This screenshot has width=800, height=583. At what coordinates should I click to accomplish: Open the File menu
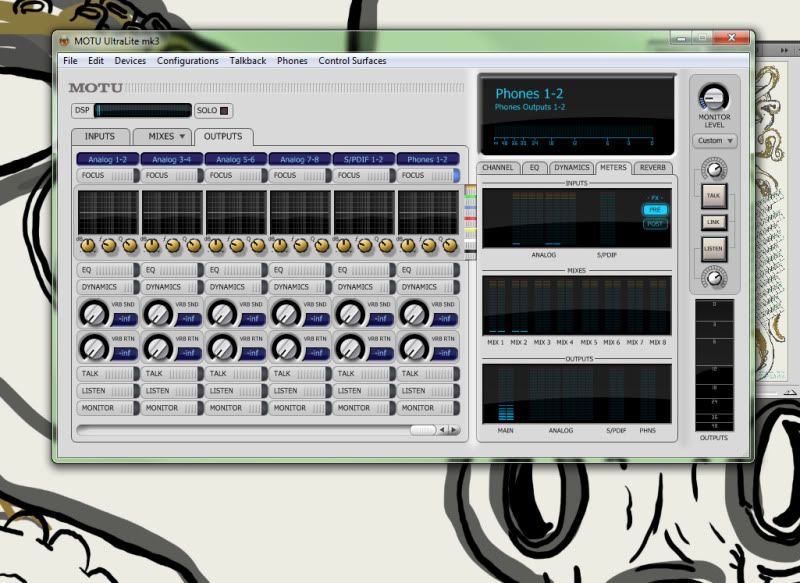[70, 61]
